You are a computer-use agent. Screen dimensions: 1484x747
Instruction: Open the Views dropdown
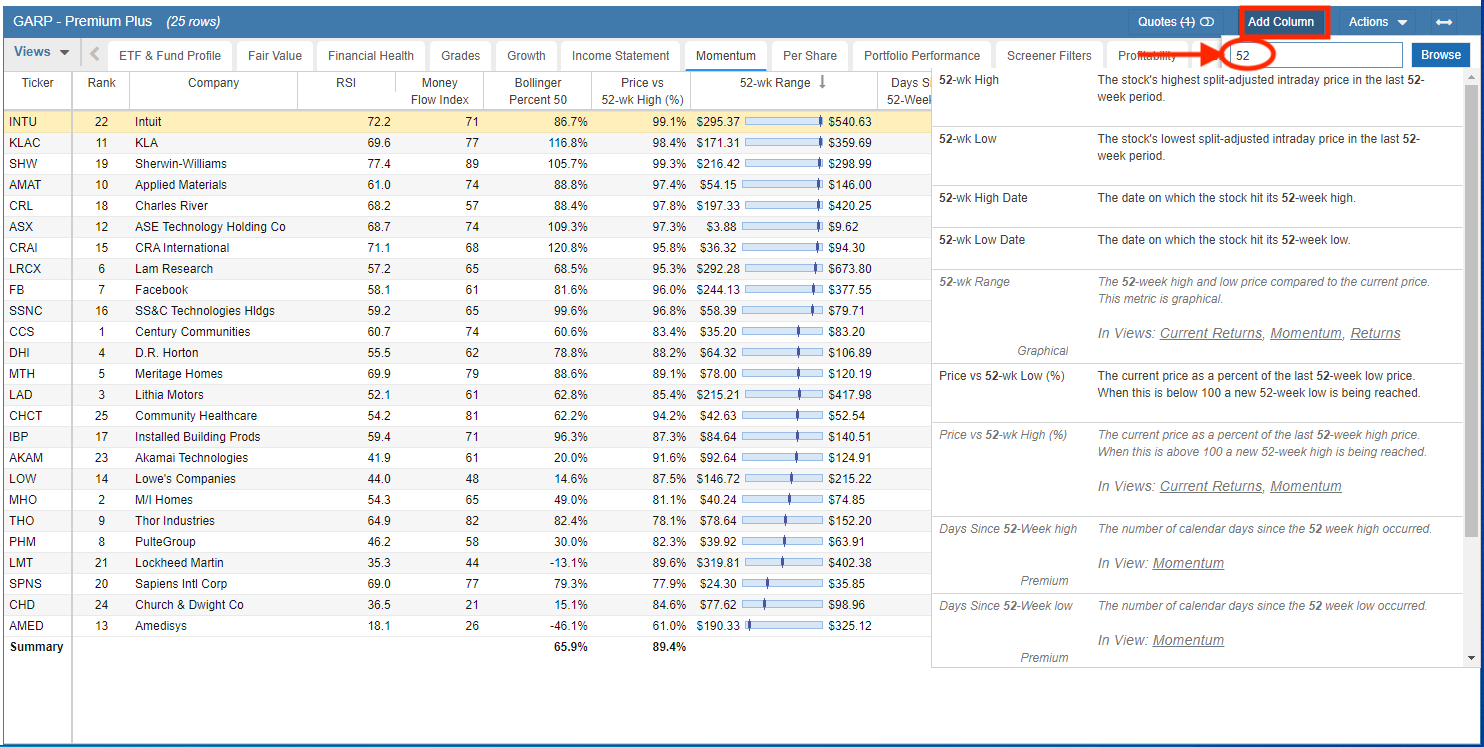(42, 52)
